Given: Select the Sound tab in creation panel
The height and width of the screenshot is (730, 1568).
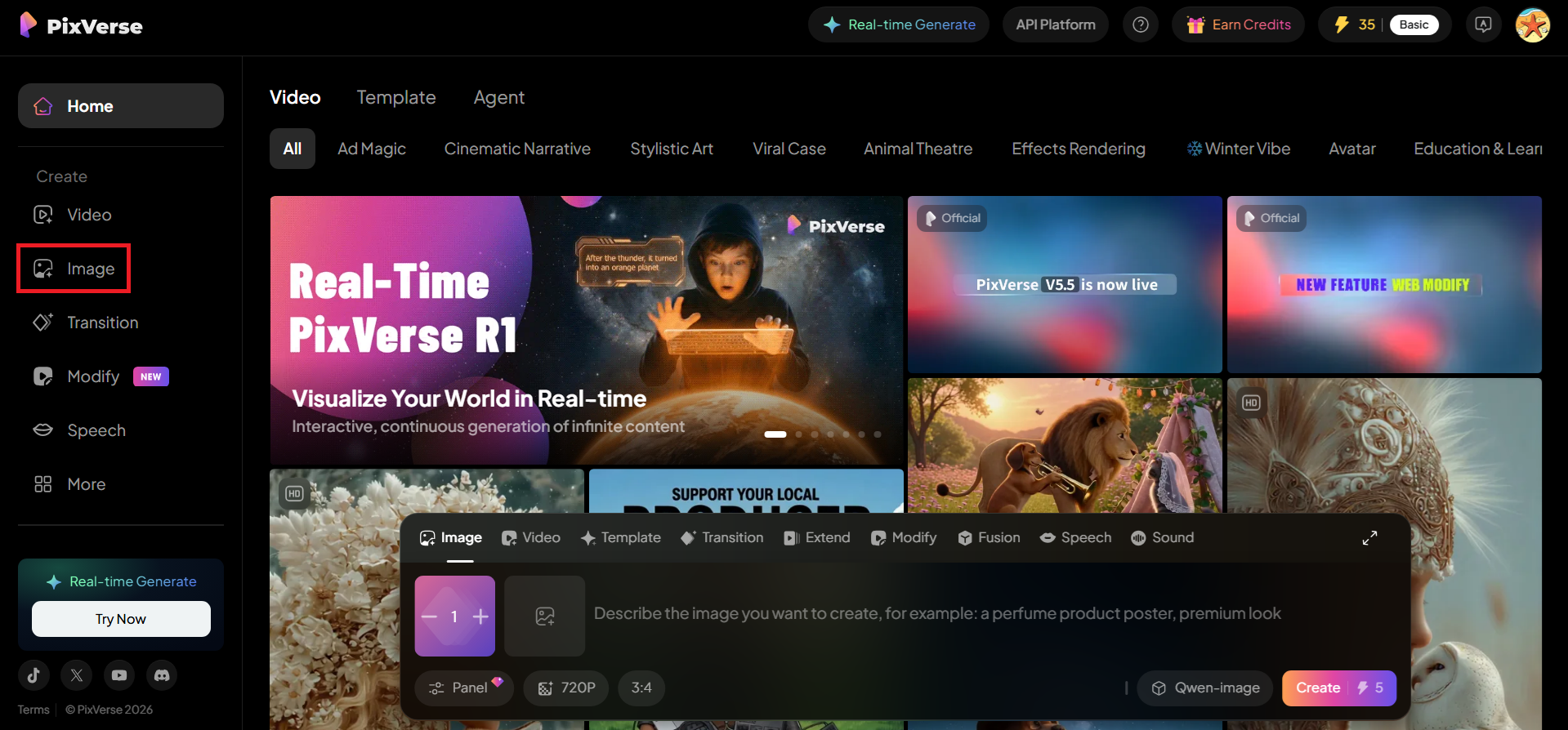Looking at the screenshot, I should [1163, 537].
